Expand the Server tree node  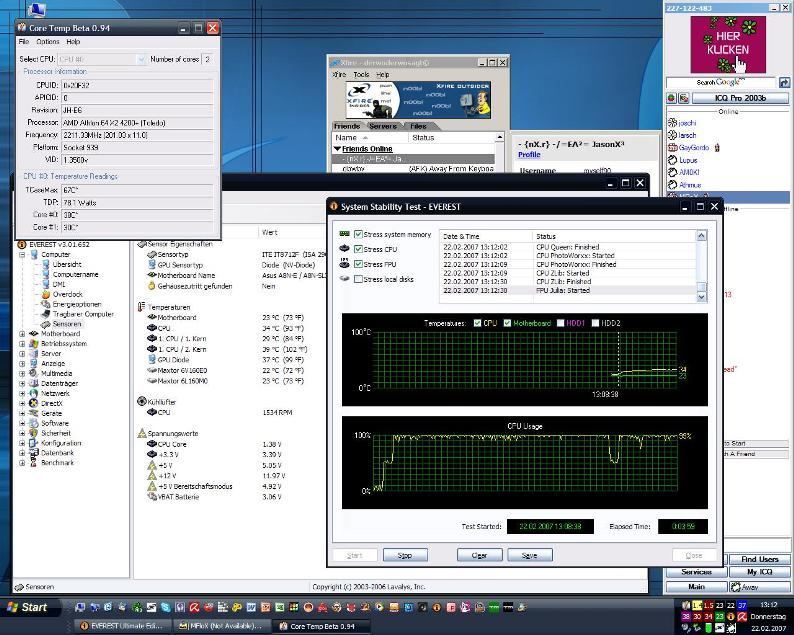click(22, 353)
